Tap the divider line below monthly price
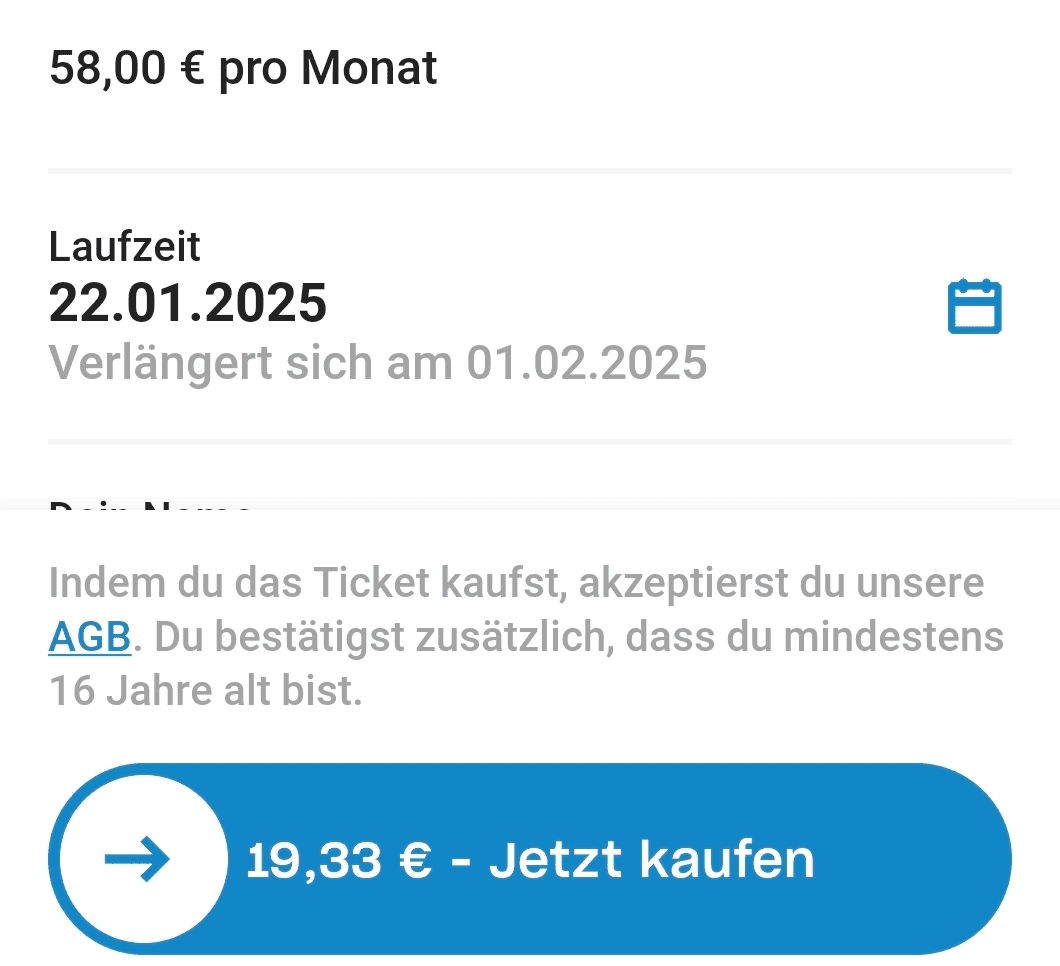Image resolution: width=1060 pixels, height=966 pixels. [530, 172]
